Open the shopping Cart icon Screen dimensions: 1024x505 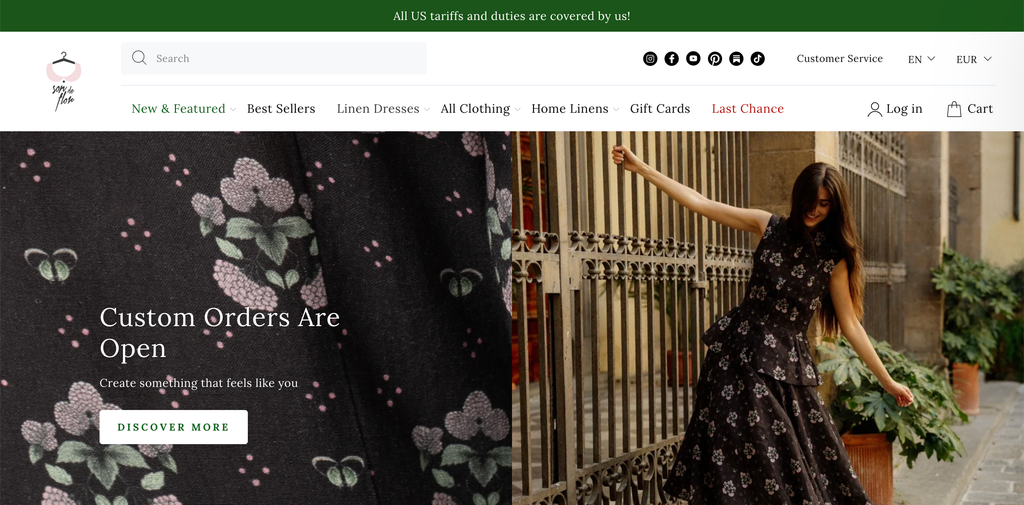click(954, 108)
